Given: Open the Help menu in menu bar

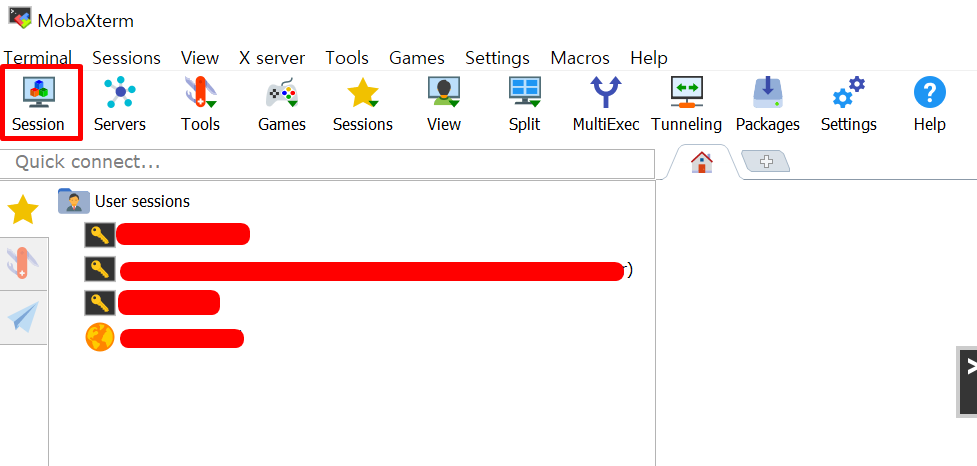Looking at the screenshot, I should [x=649, y=58].
